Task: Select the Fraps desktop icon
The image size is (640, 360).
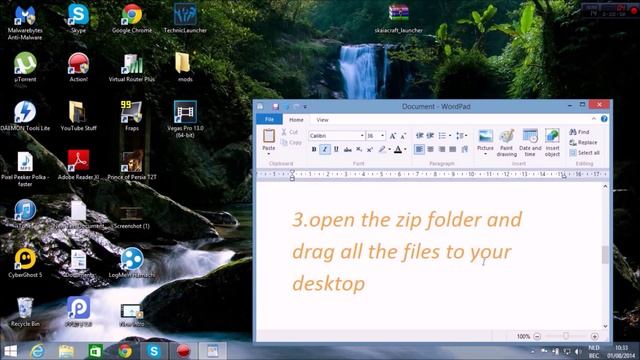Action: [x=131, y=116]
